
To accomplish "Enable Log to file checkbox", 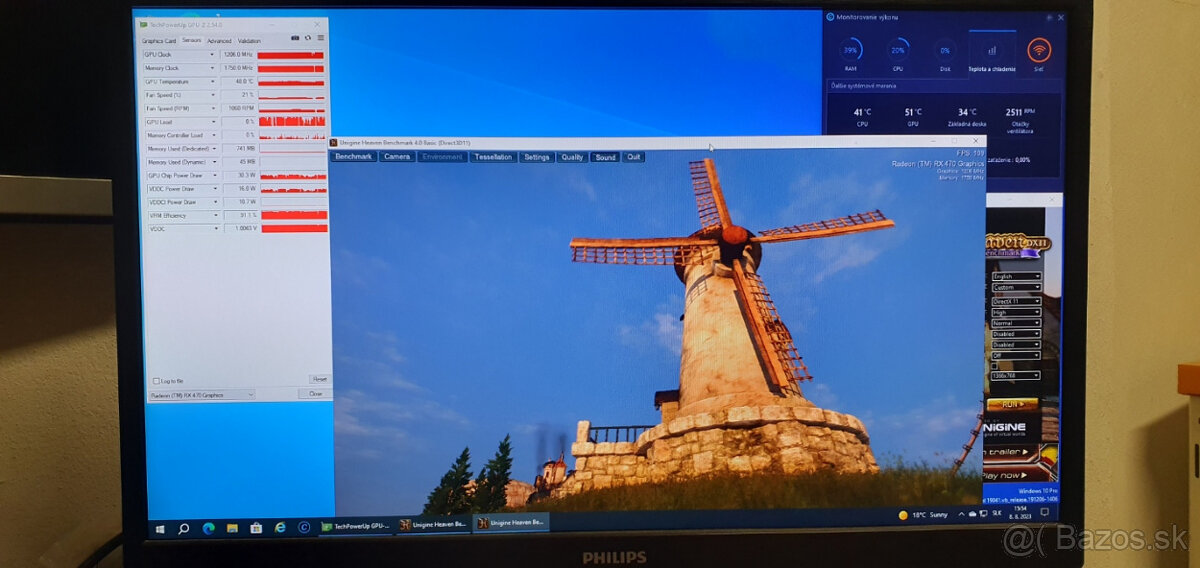I will pos(156,381).
